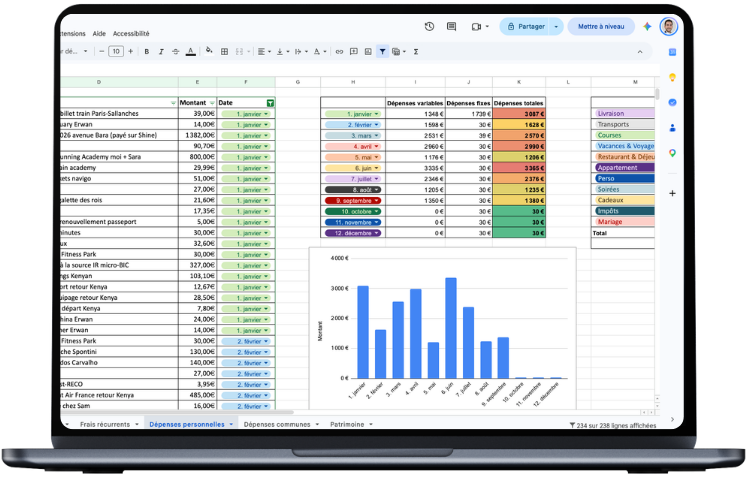Viewport: 747px width, 477px height.
Task: Collapse the toolbar with the chevron
Action: pyautogui.click(x=640, y=51)
